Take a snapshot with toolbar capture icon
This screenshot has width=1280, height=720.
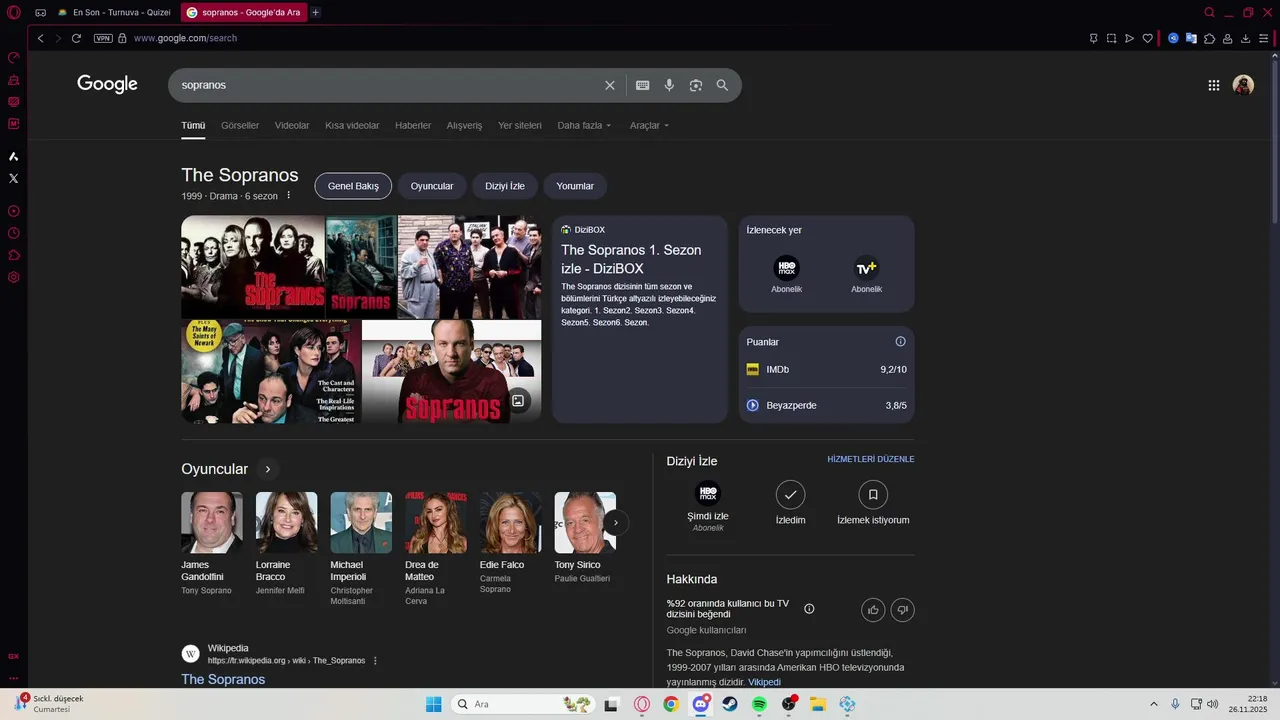[1111, 38]
